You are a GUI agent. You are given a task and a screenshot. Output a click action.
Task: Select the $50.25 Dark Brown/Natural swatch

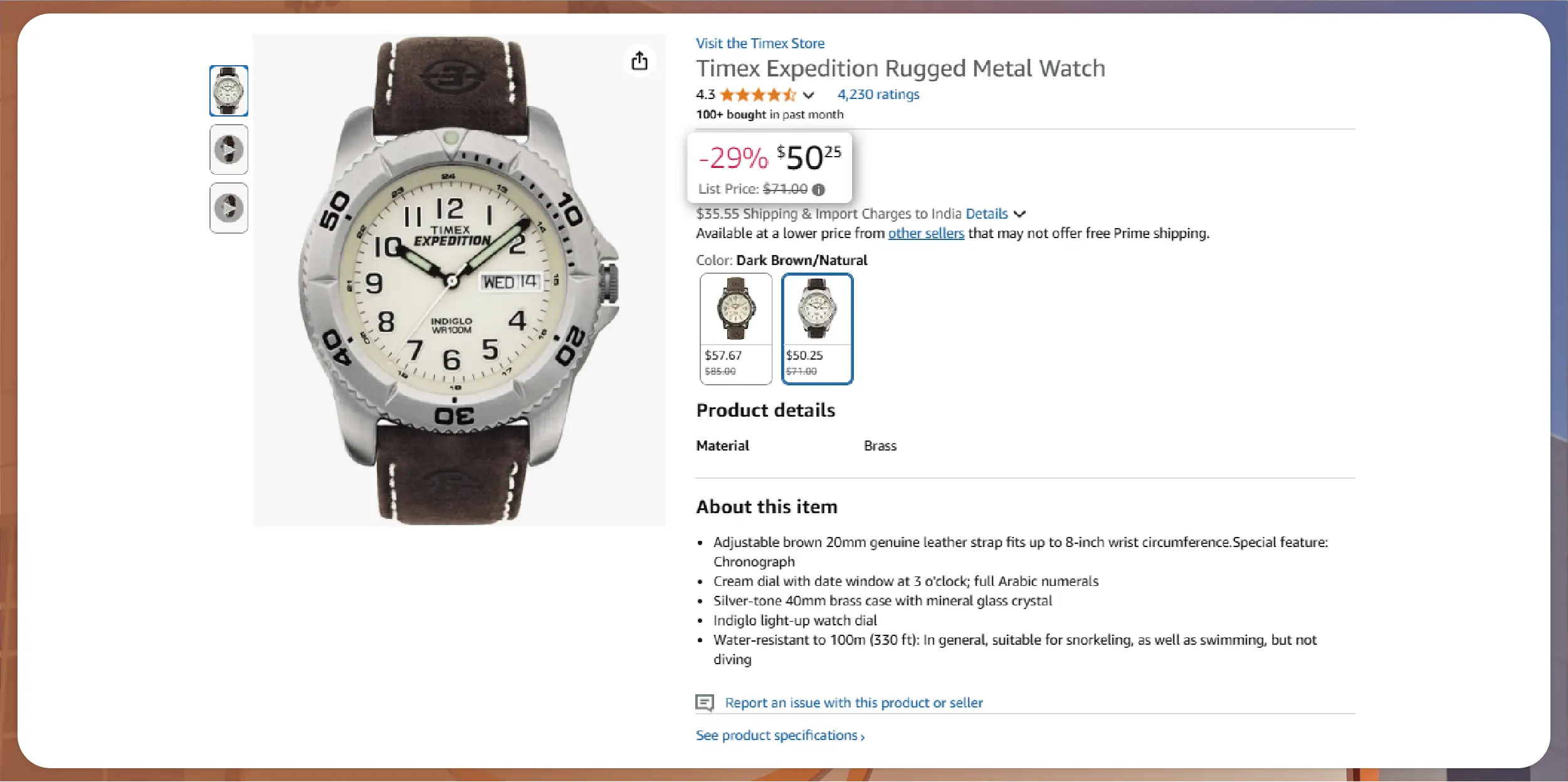(817, 328)
